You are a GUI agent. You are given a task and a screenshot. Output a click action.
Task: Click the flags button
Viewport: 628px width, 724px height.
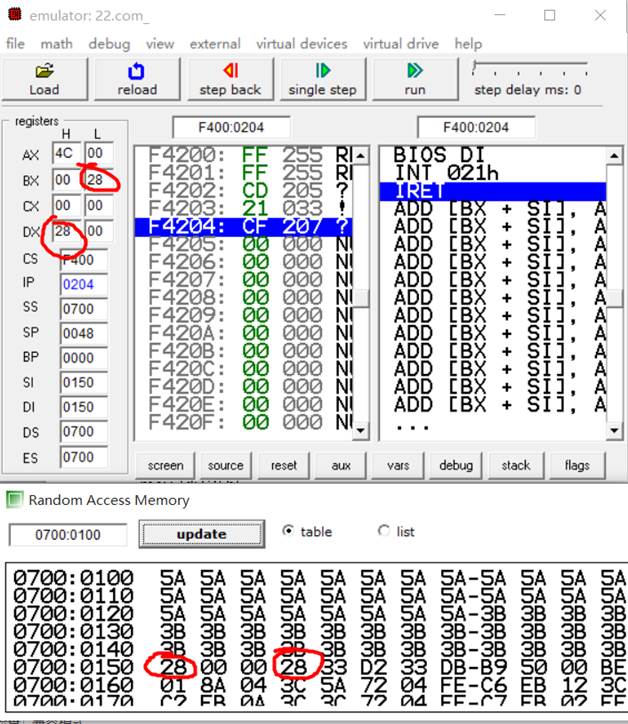coord(577,465)
